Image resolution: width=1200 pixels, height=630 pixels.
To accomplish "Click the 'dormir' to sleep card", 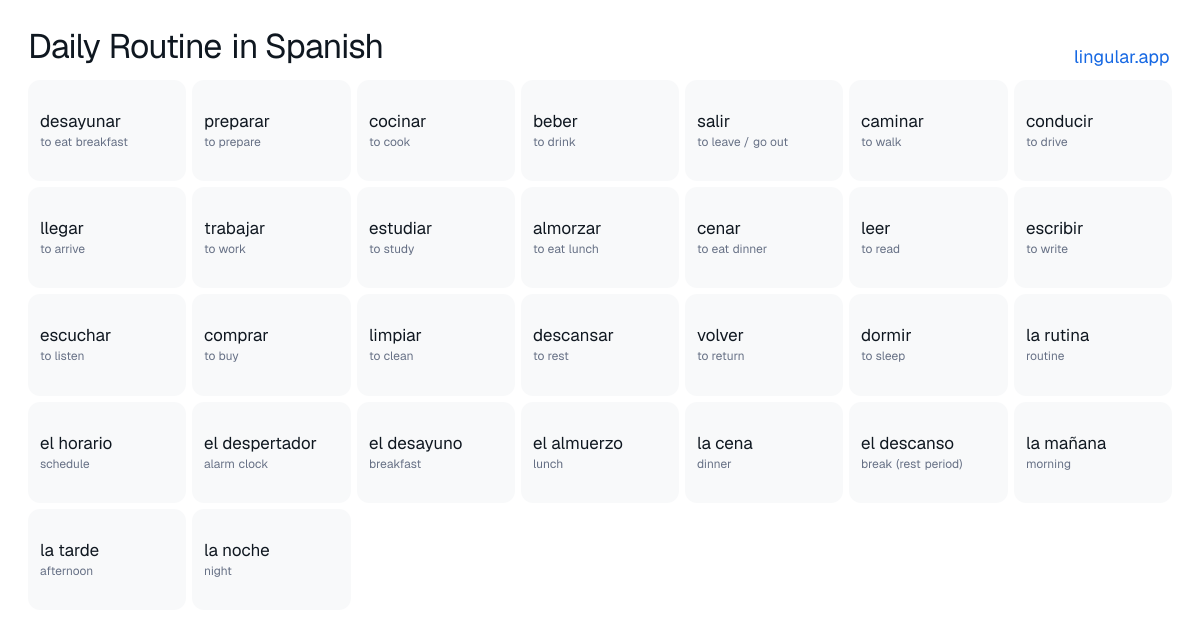I will pos(928,344).
